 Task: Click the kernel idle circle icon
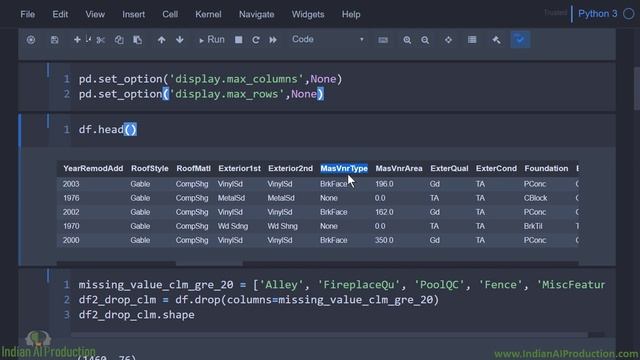(629, 14)
